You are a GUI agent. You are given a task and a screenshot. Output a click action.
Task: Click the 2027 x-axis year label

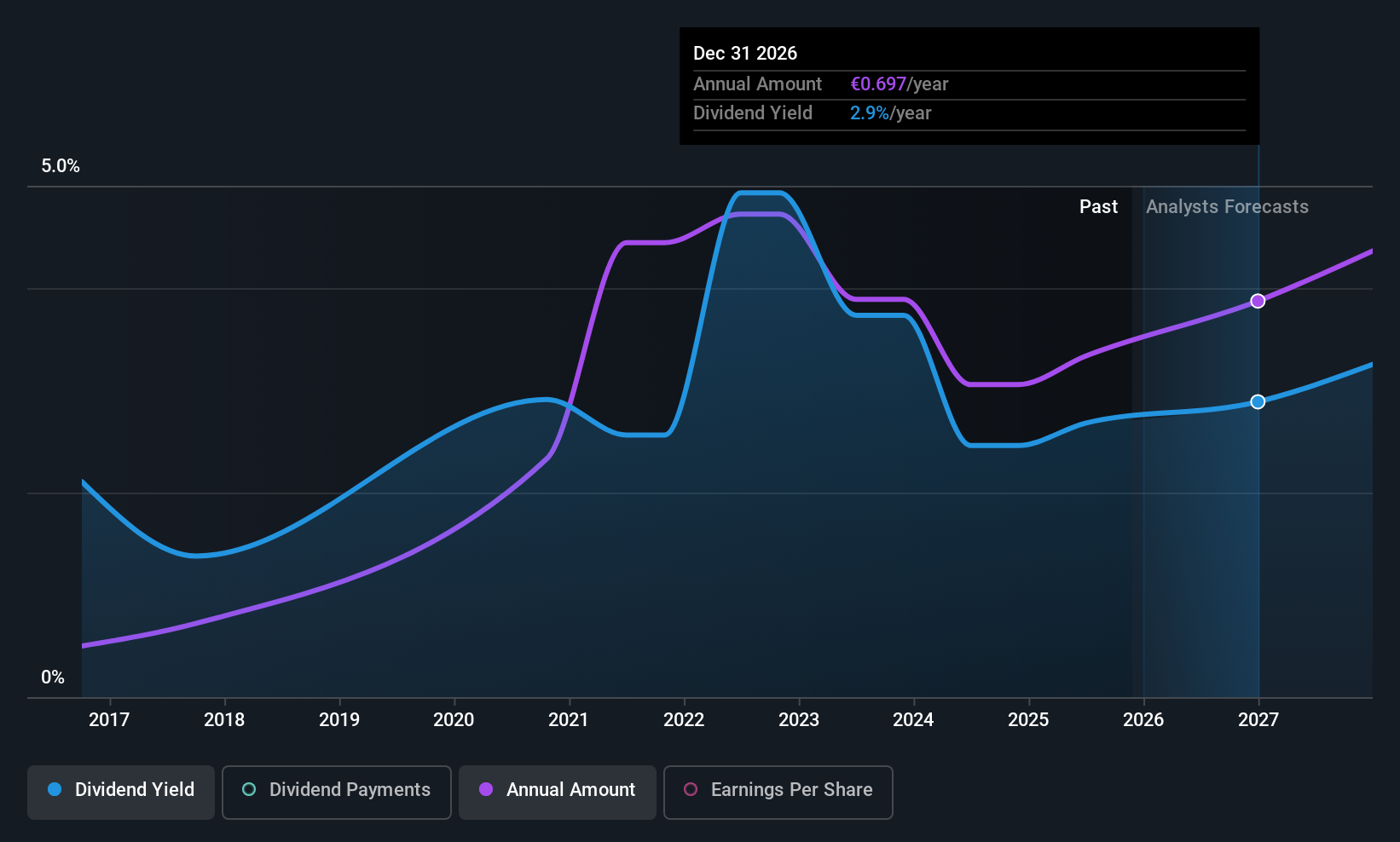[1258, 720]
